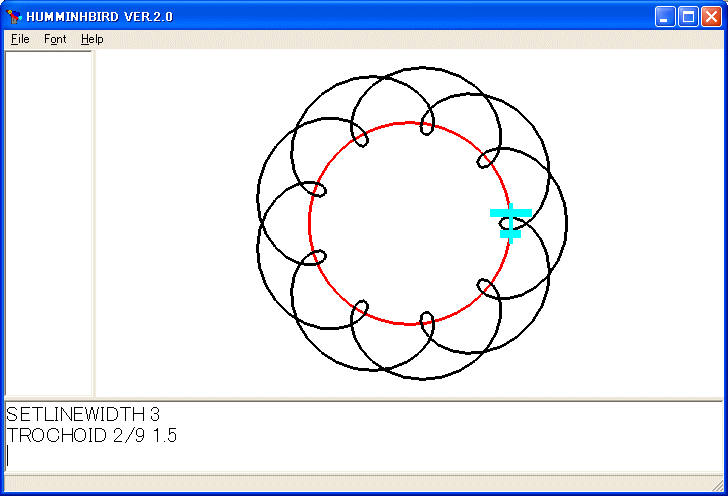Image resolution: width=728 pixels, height=496 pixels.
Task: Maximize the HUMMINHBIRD window
Action: pyautogui.click(x=688, y=17)
